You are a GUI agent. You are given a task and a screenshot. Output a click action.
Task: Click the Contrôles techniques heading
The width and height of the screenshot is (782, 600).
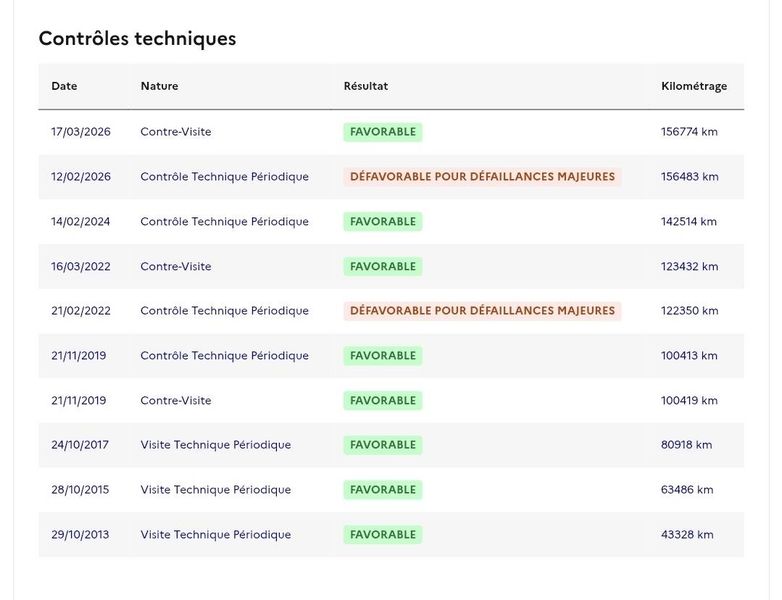(137, 38)
